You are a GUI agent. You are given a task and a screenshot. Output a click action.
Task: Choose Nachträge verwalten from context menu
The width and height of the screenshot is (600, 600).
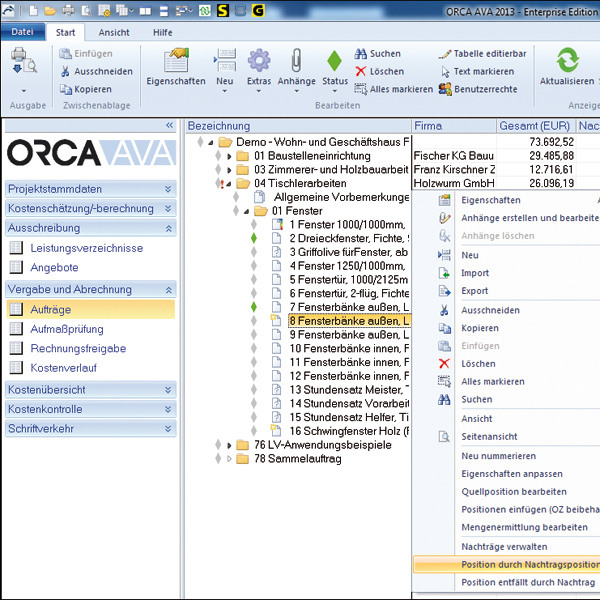coord(504,547)
